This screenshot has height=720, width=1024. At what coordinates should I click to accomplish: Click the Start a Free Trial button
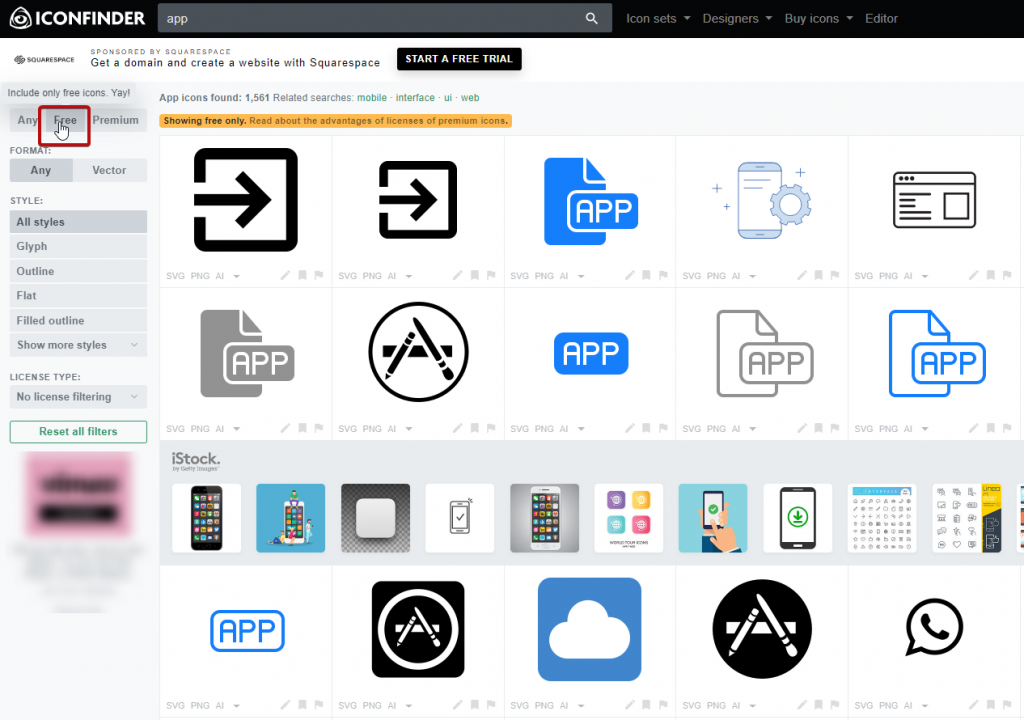(458, 59)
